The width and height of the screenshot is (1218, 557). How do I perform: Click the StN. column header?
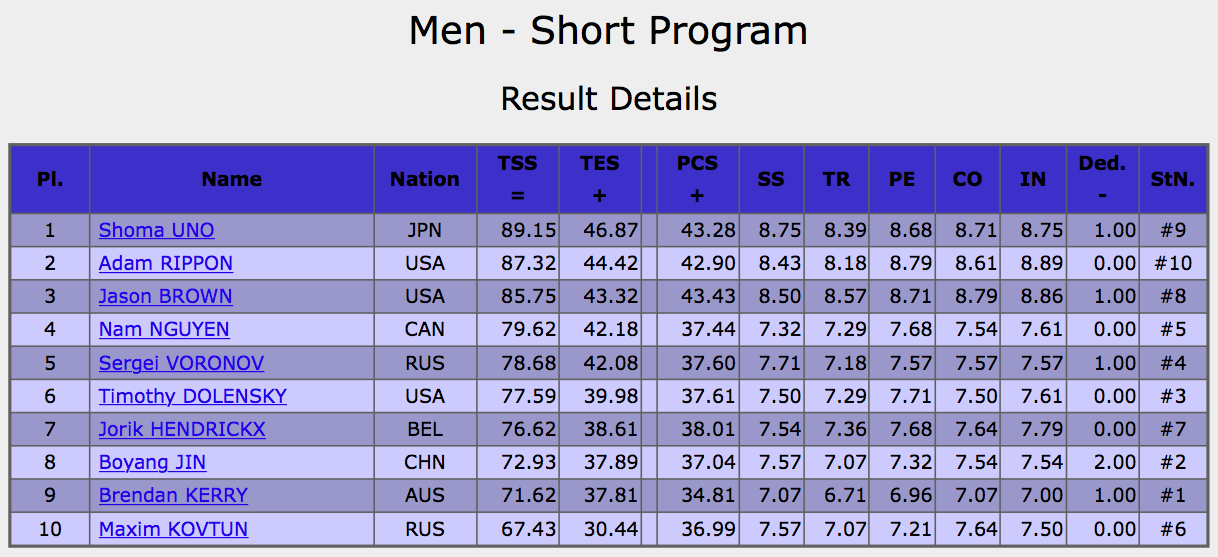1173,179
